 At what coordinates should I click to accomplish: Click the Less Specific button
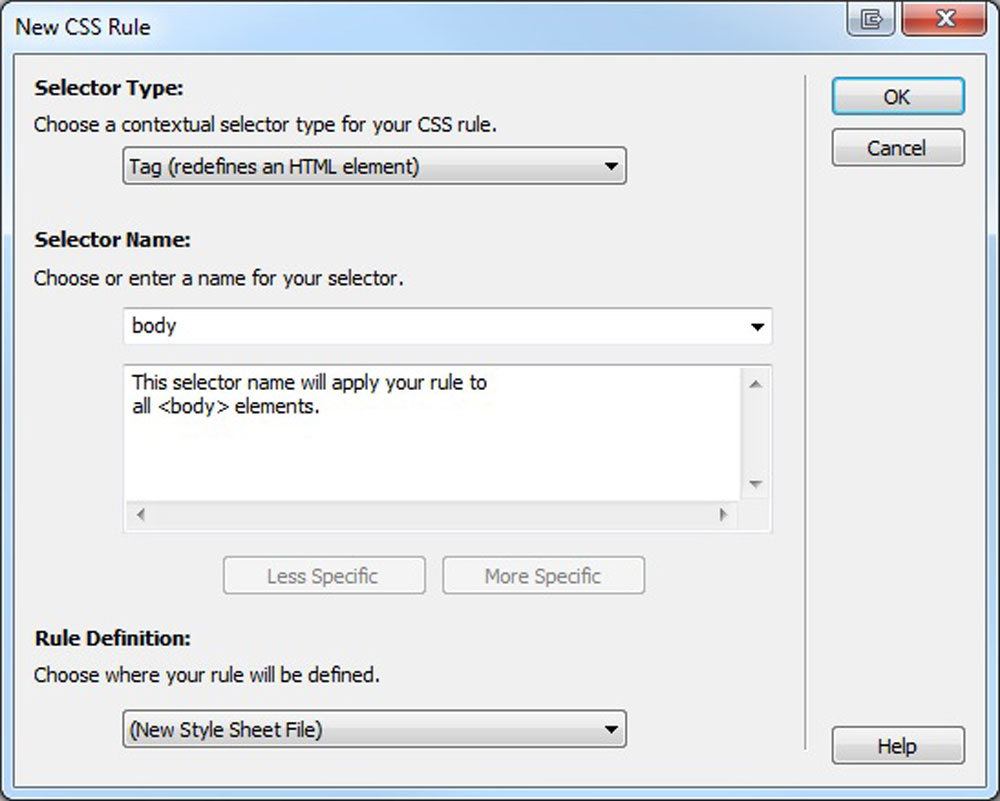point(323,576)
